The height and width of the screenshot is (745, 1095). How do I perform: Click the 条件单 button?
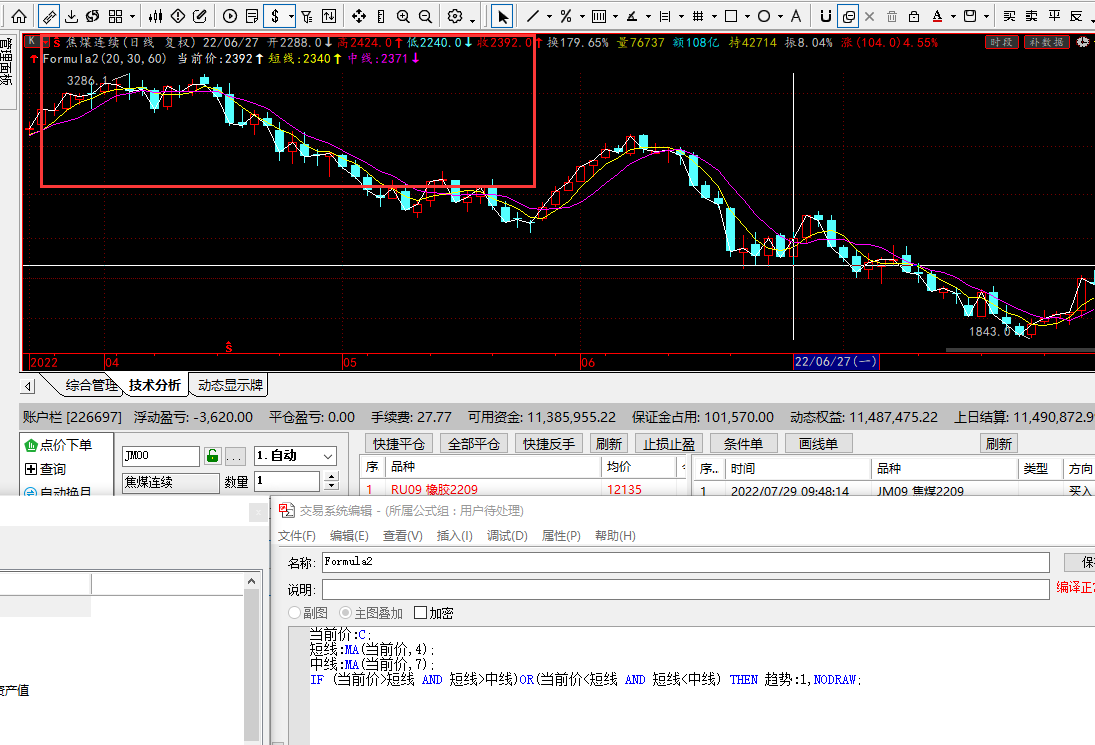tap(744, 444)
